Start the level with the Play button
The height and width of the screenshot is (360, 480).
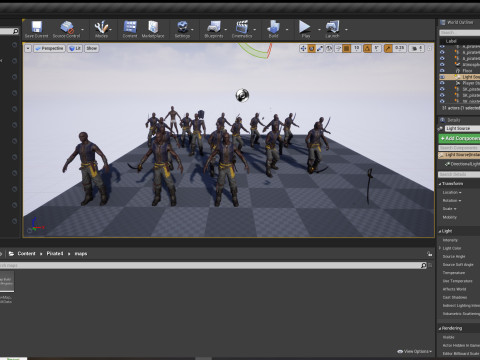(305, 29)
